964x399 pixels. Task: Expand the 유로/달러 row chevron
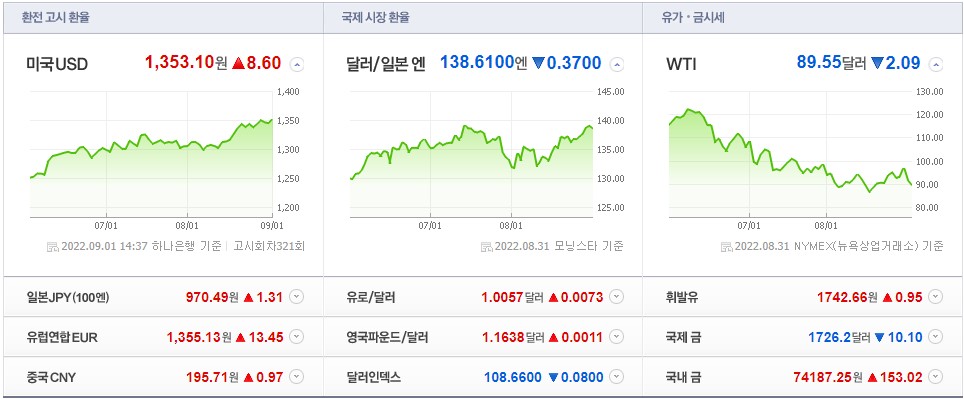(x=617, y=297)
